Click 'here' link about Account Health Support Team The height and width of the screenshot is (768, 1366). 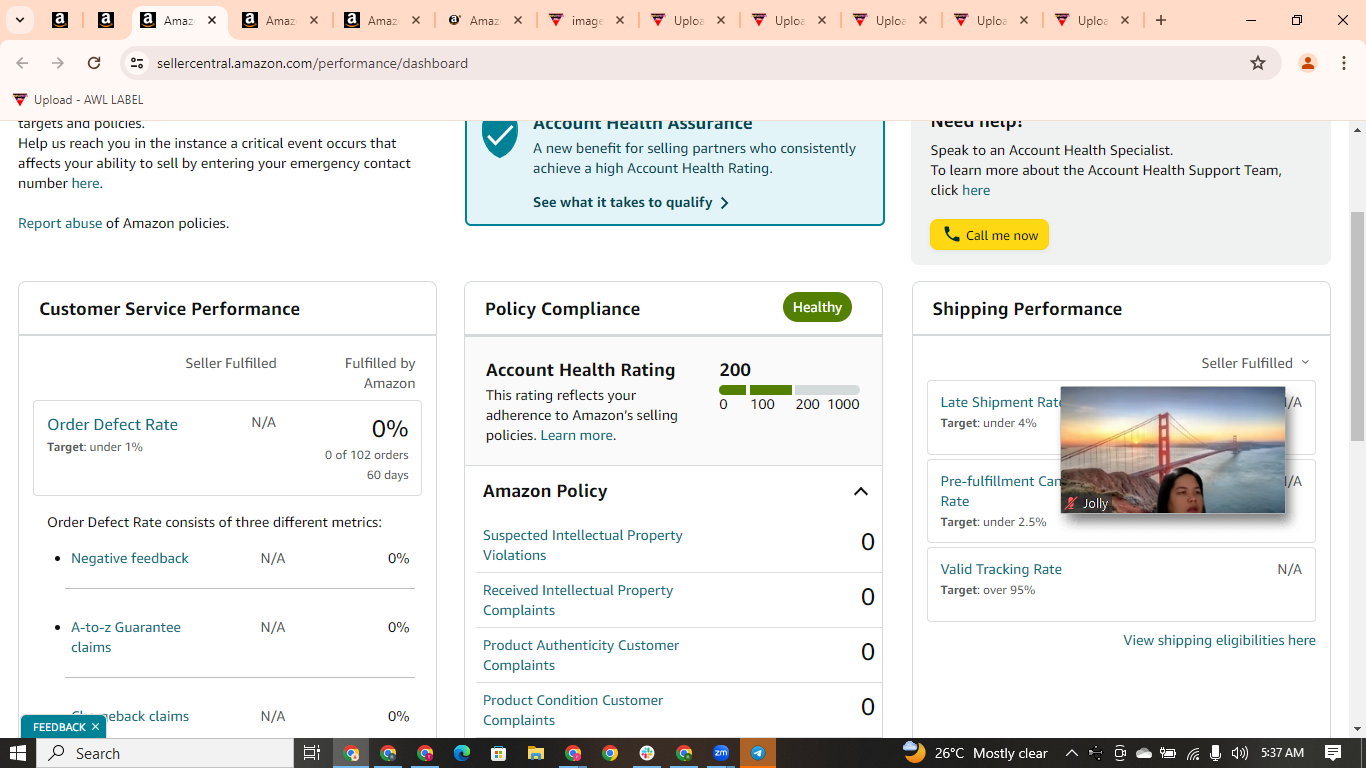tap(976, 190)
